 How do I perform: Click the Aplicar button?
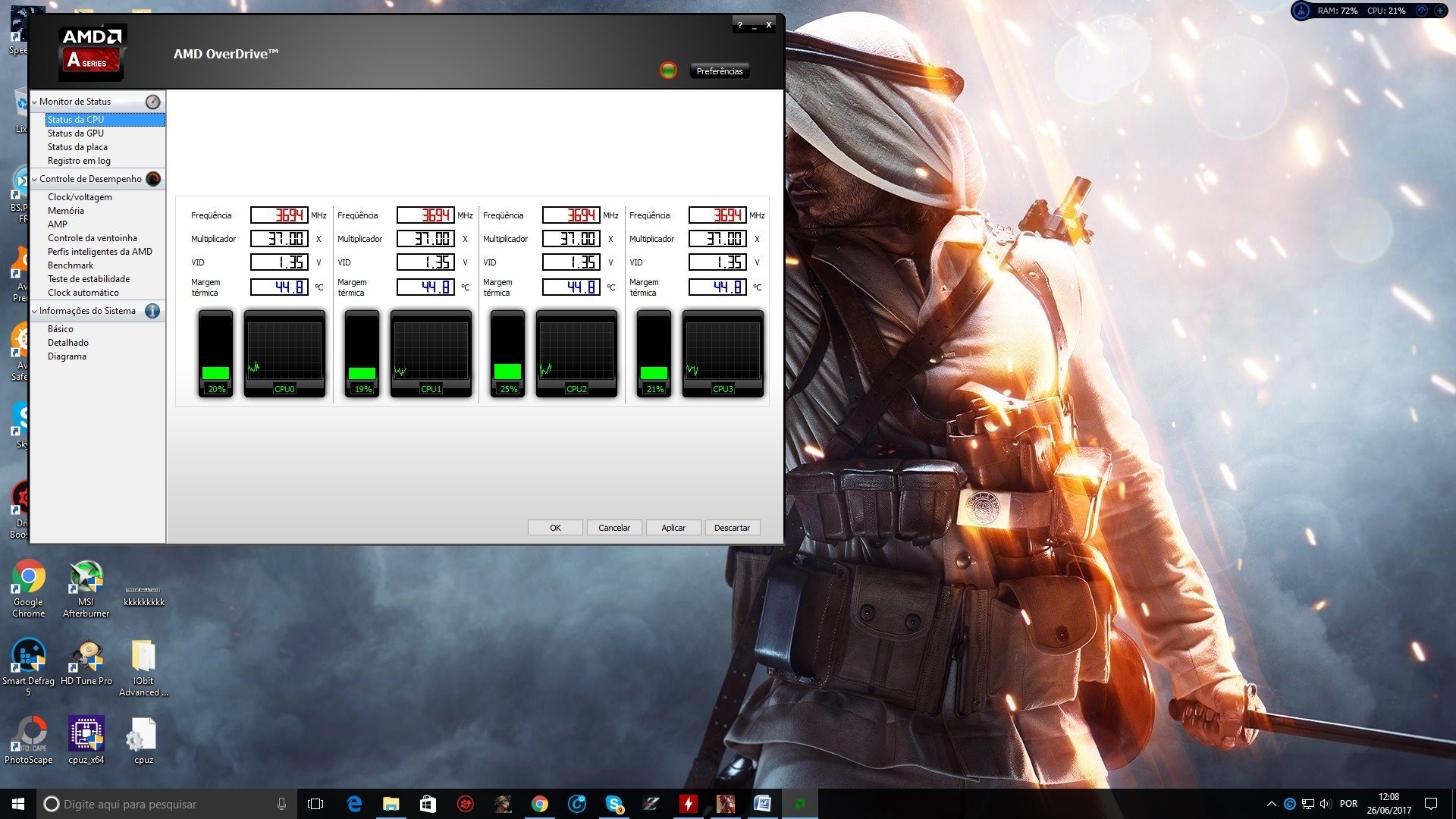point(673,528)
